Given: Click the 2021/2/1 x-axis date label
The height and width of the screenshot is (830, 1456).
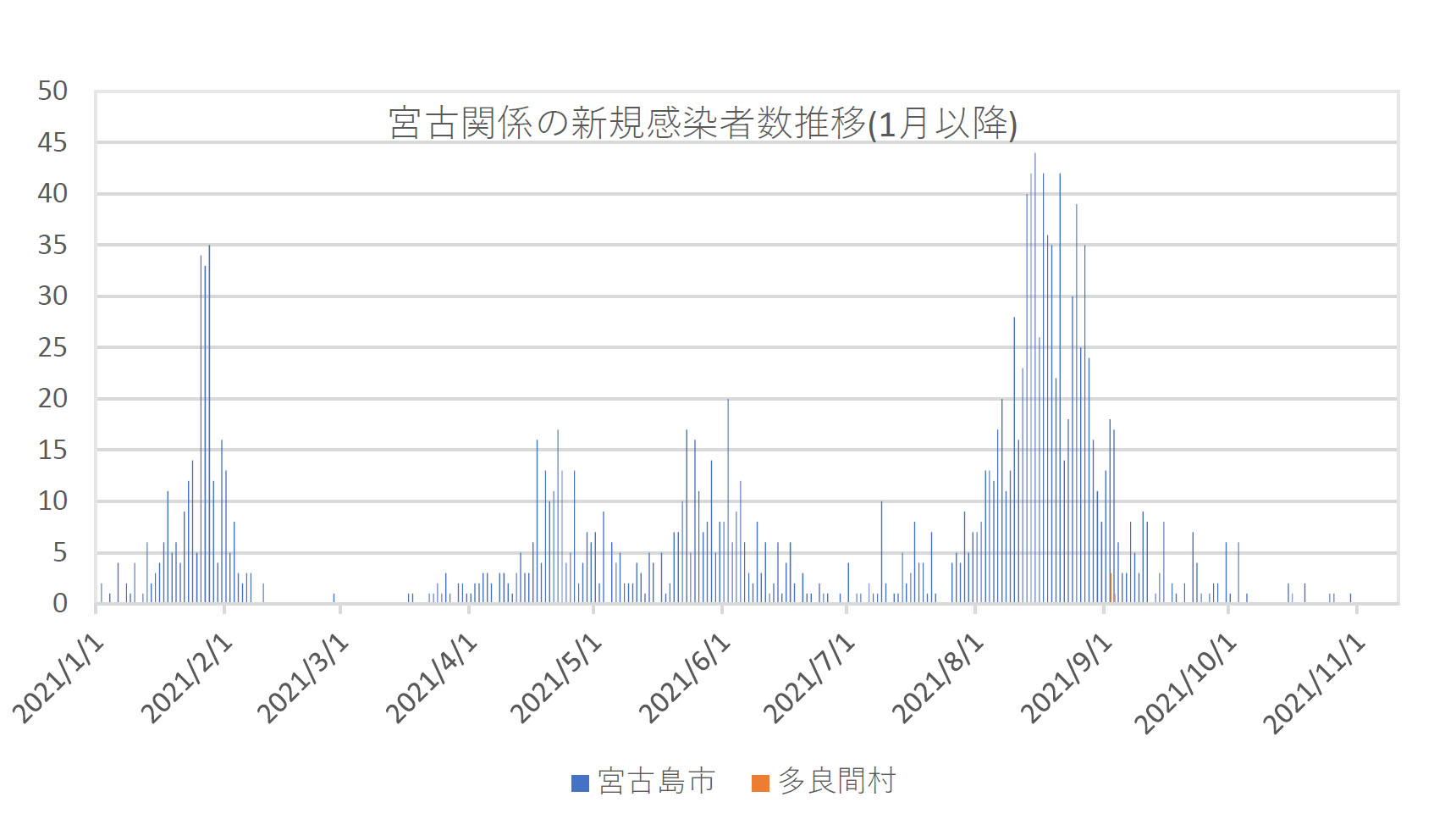Looking at the screenshot, I should pyautogui.click(x=187, y=678).
